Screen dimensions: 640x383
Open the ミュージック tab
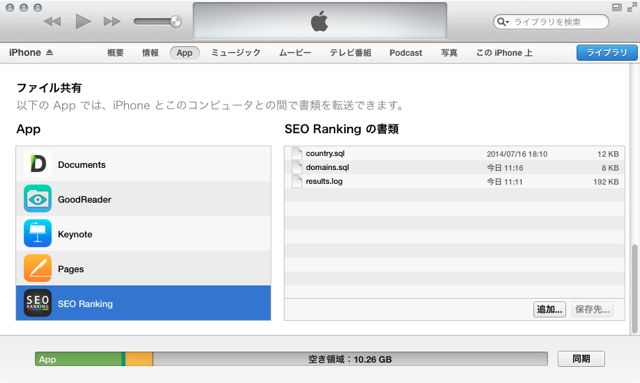coord(236,53)
